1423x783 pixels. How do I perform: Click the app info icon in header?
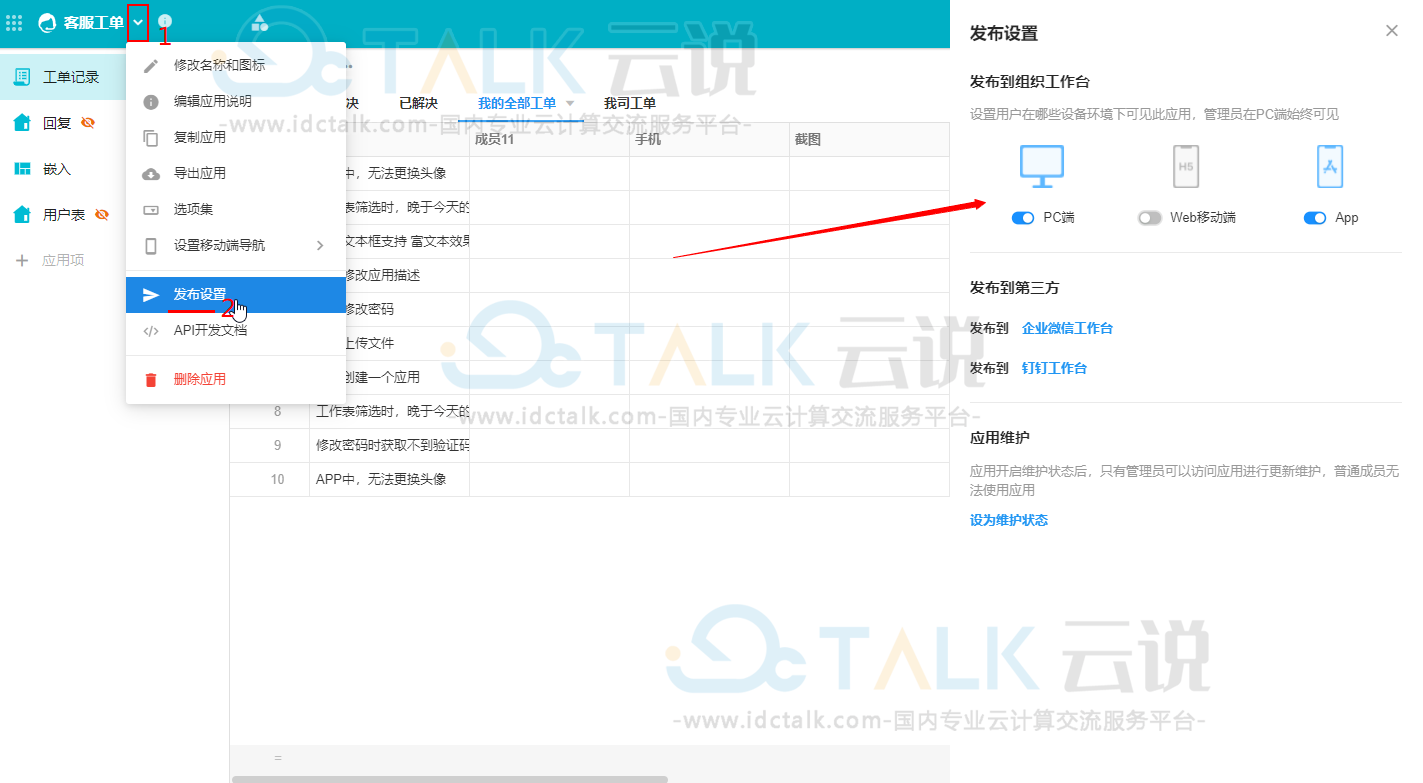coord(165,21)
